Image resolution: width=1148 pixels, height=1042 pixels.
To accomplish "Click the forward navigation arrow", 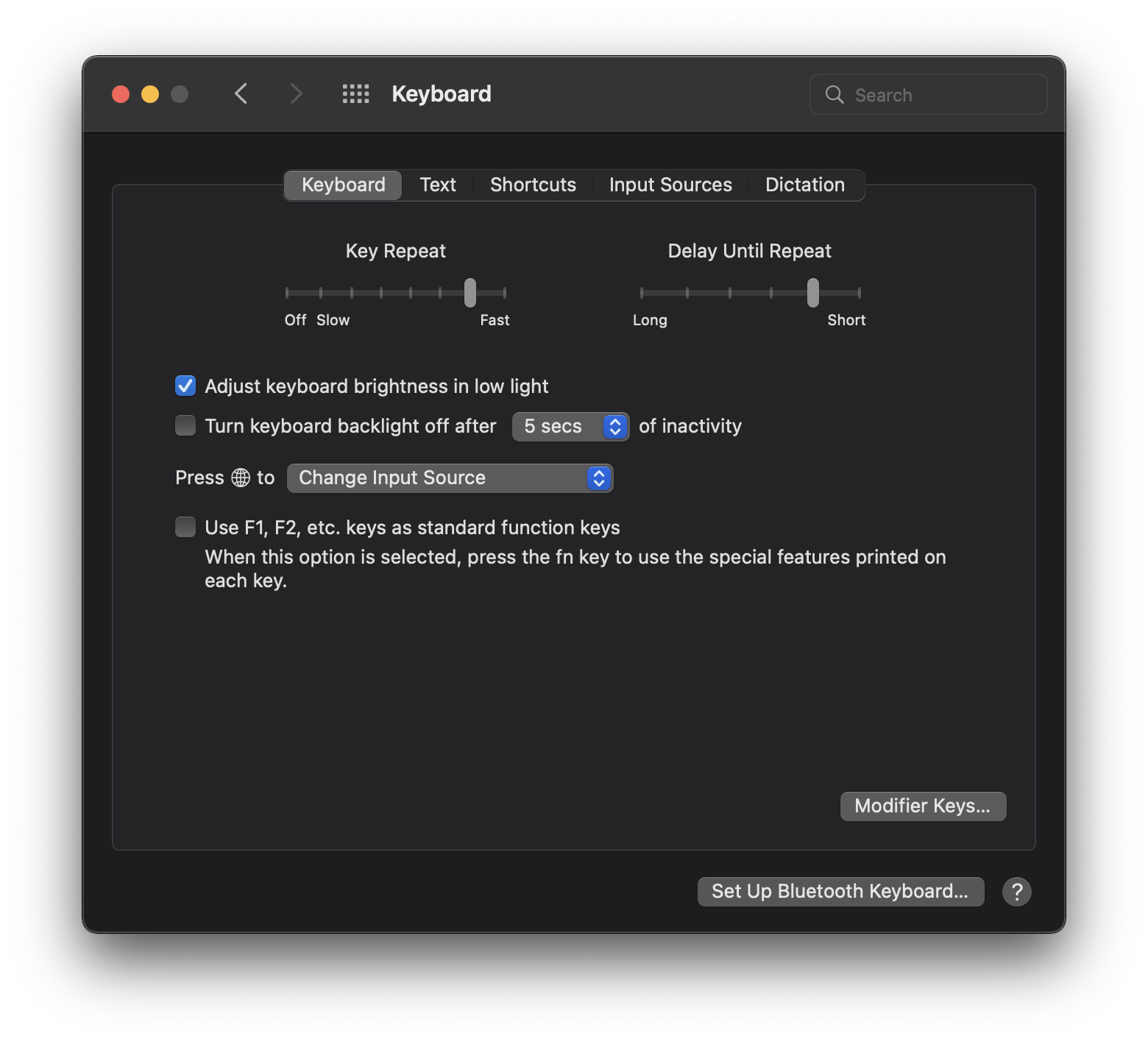I will coord(296,94).
